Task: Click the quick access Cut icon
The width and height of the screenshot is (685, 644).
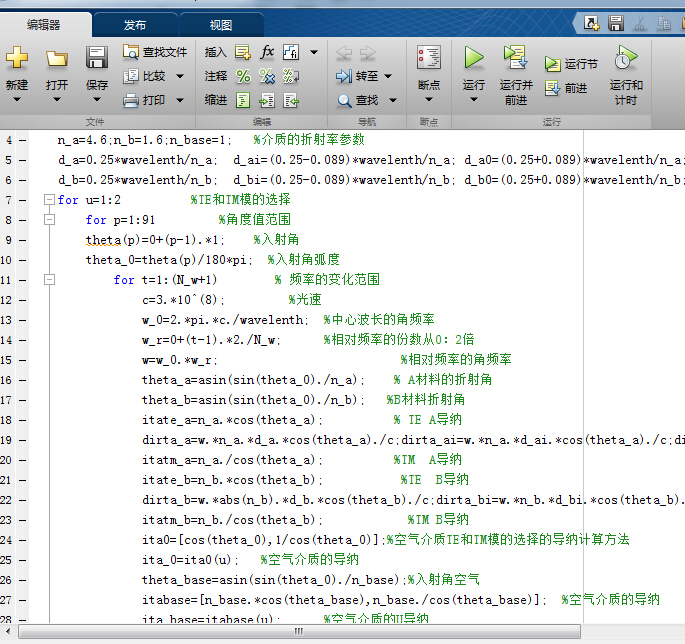Action: pos(640,23)
